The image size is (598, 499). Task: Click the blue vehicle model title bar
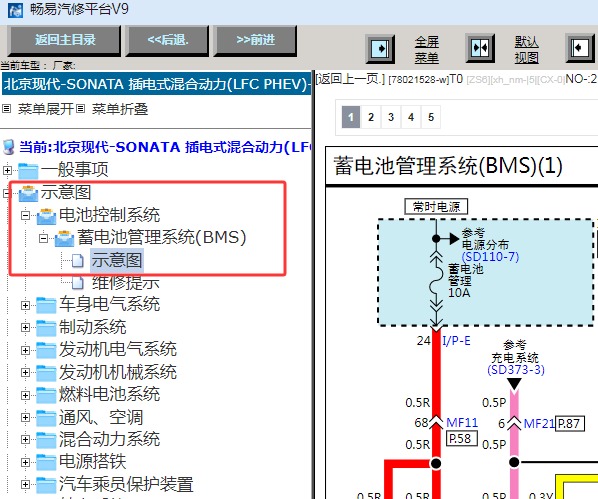[156, 84]
